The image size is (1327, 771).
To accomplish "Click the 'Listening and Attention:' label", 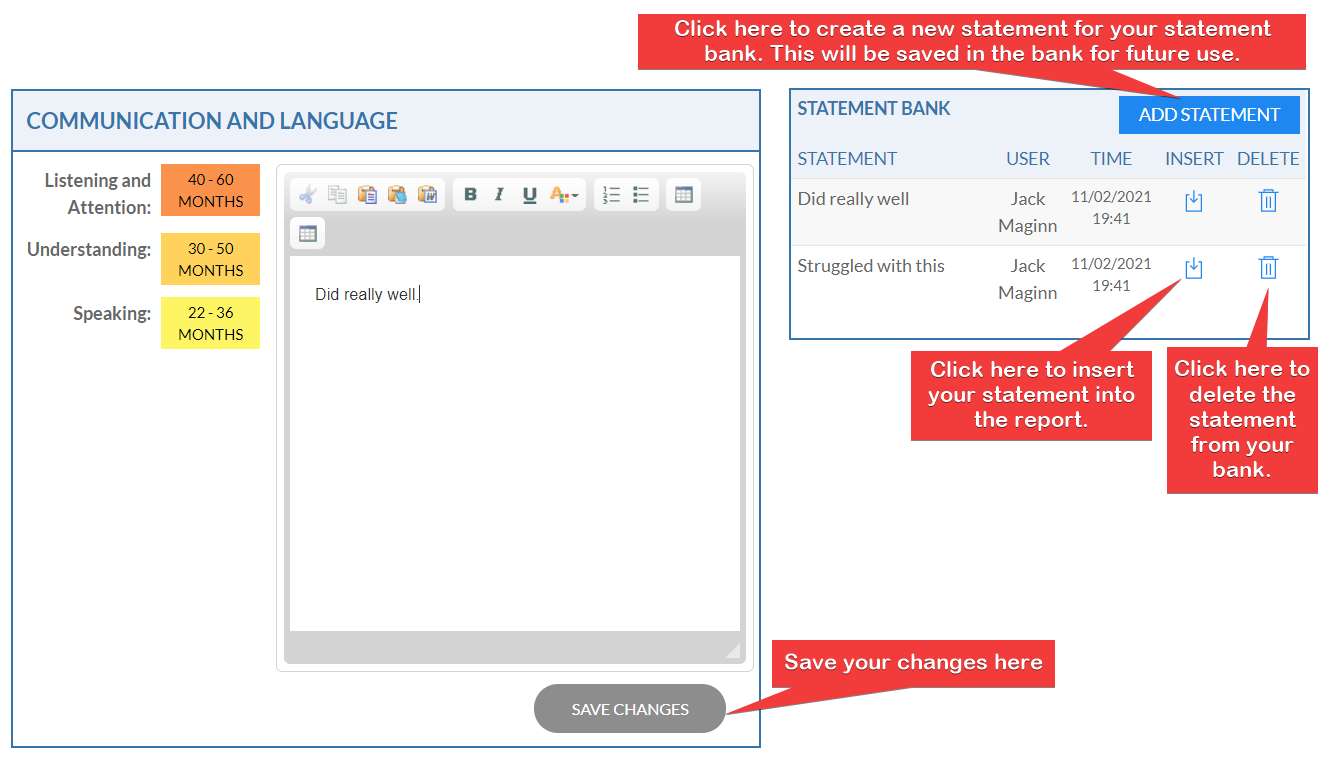I will [x=97, y=194].
